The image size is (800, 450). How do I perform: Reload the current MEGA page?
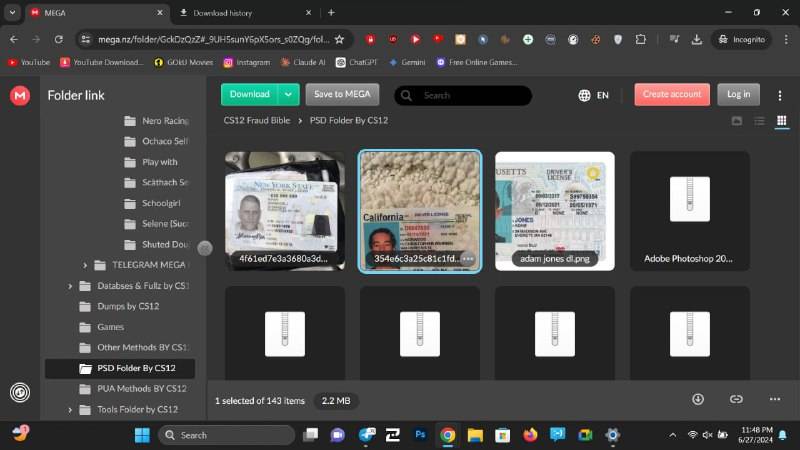(59, 39)
